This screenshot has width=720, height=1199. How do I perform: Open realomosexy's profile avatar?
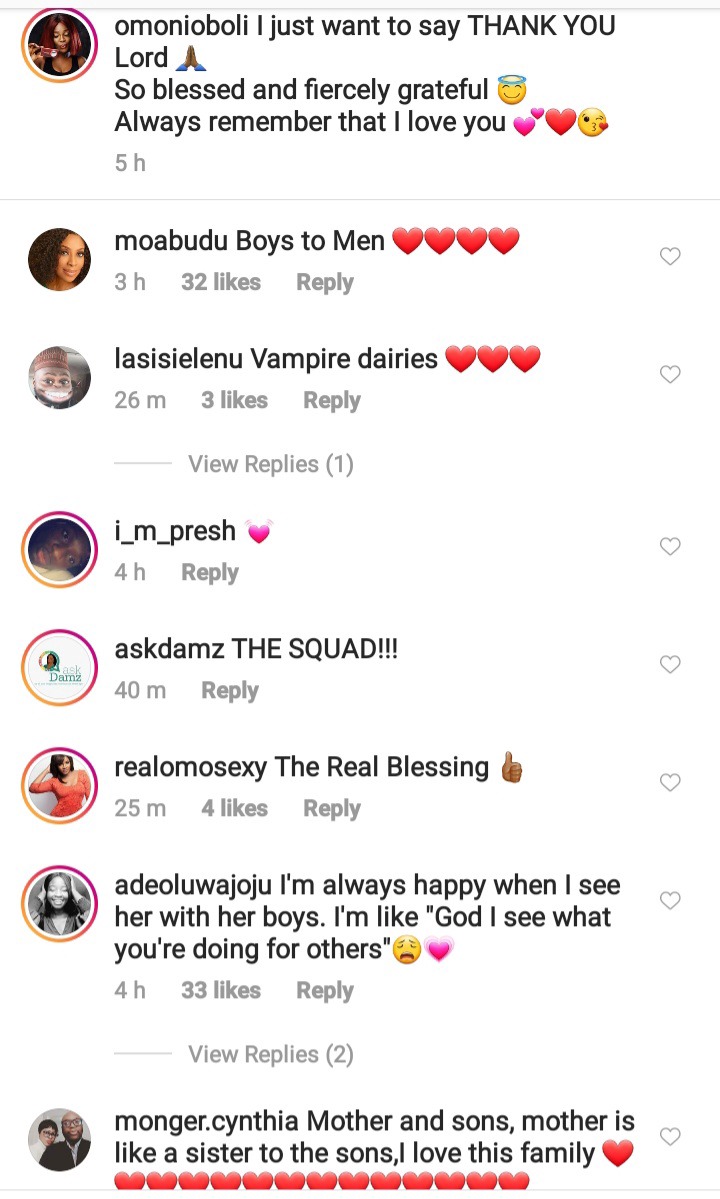pos(60,785)
